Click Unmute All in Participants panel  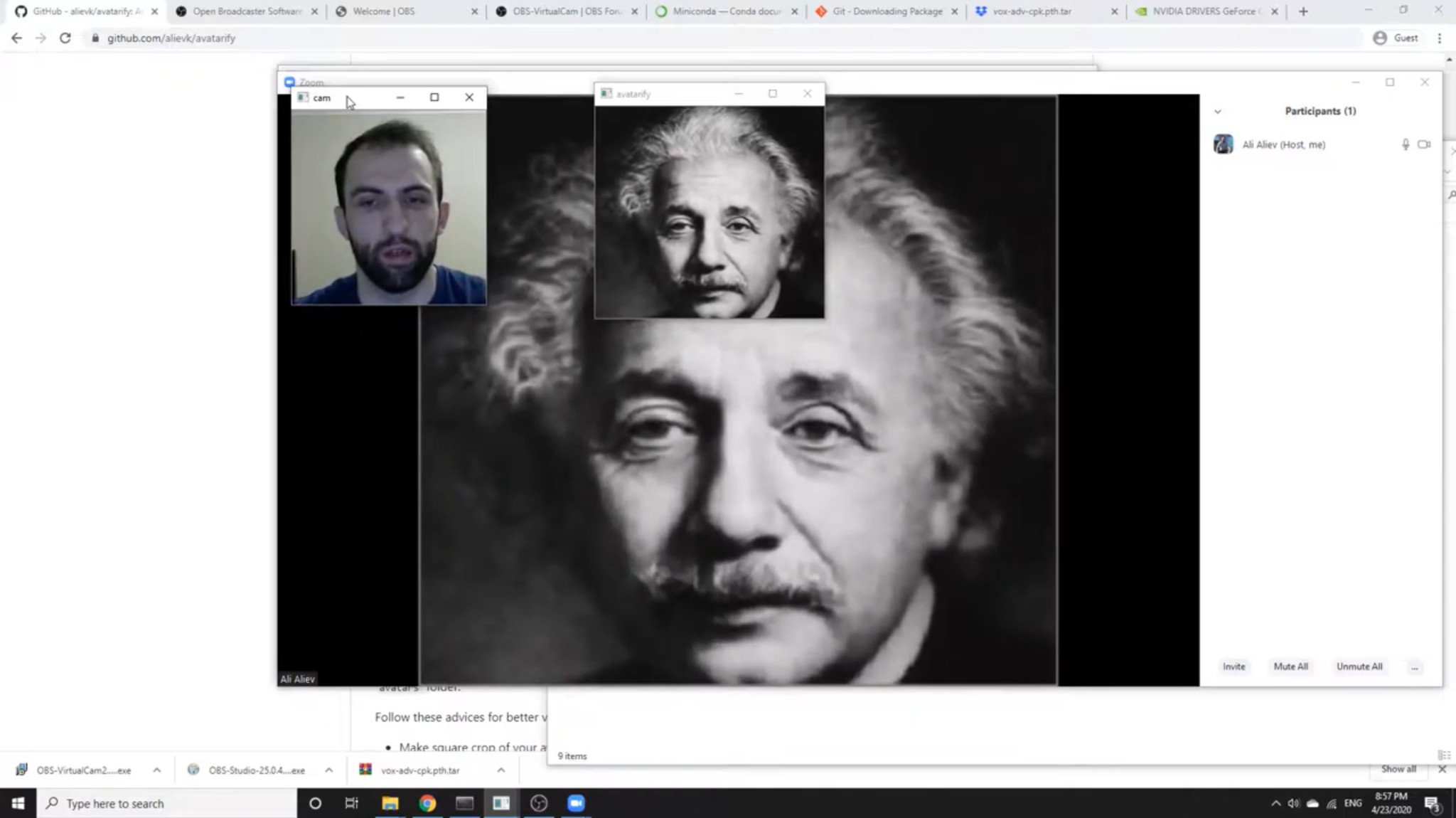click(x=1359, y=666)
